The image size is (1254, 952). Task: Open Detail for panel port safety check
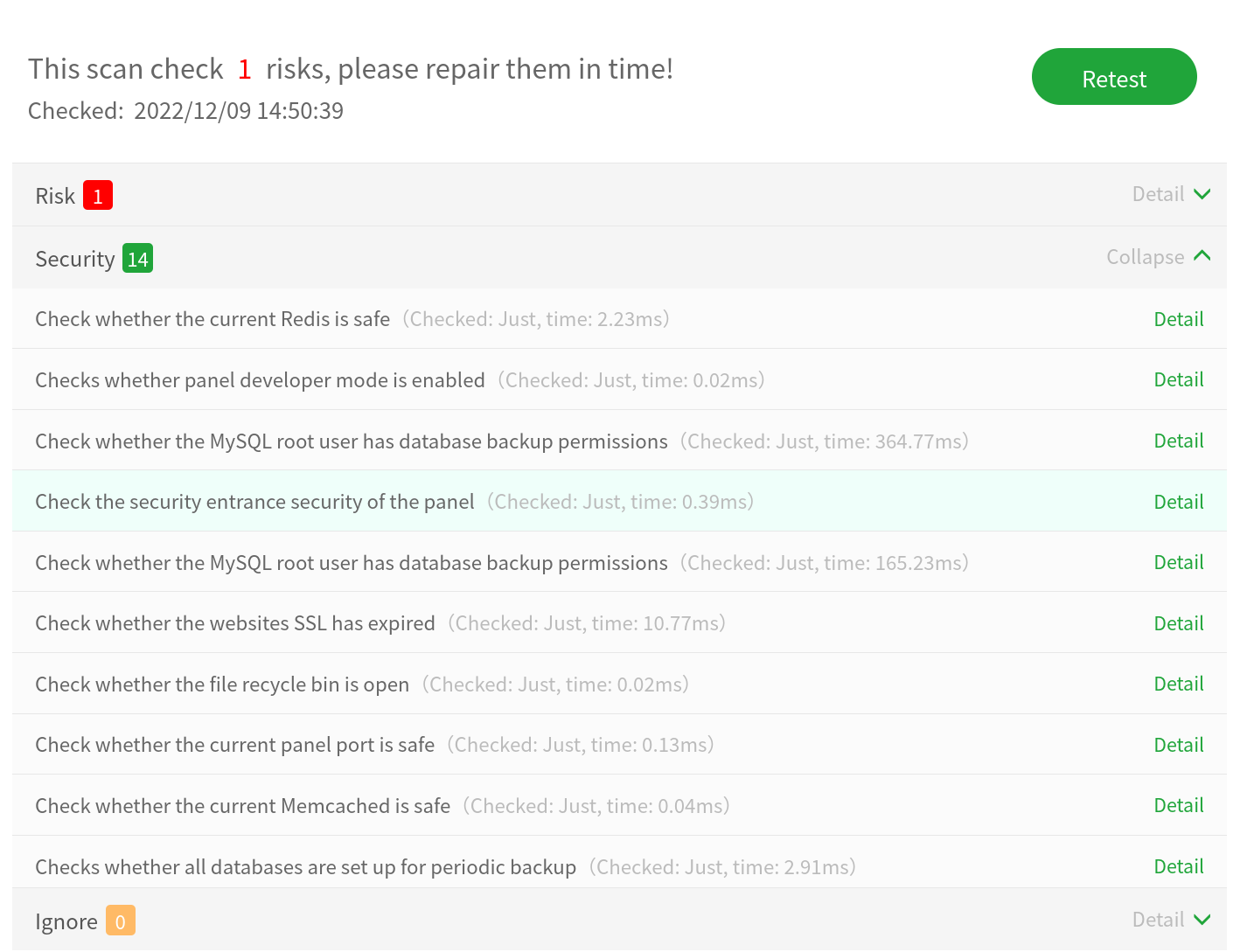click(1179, 744)
